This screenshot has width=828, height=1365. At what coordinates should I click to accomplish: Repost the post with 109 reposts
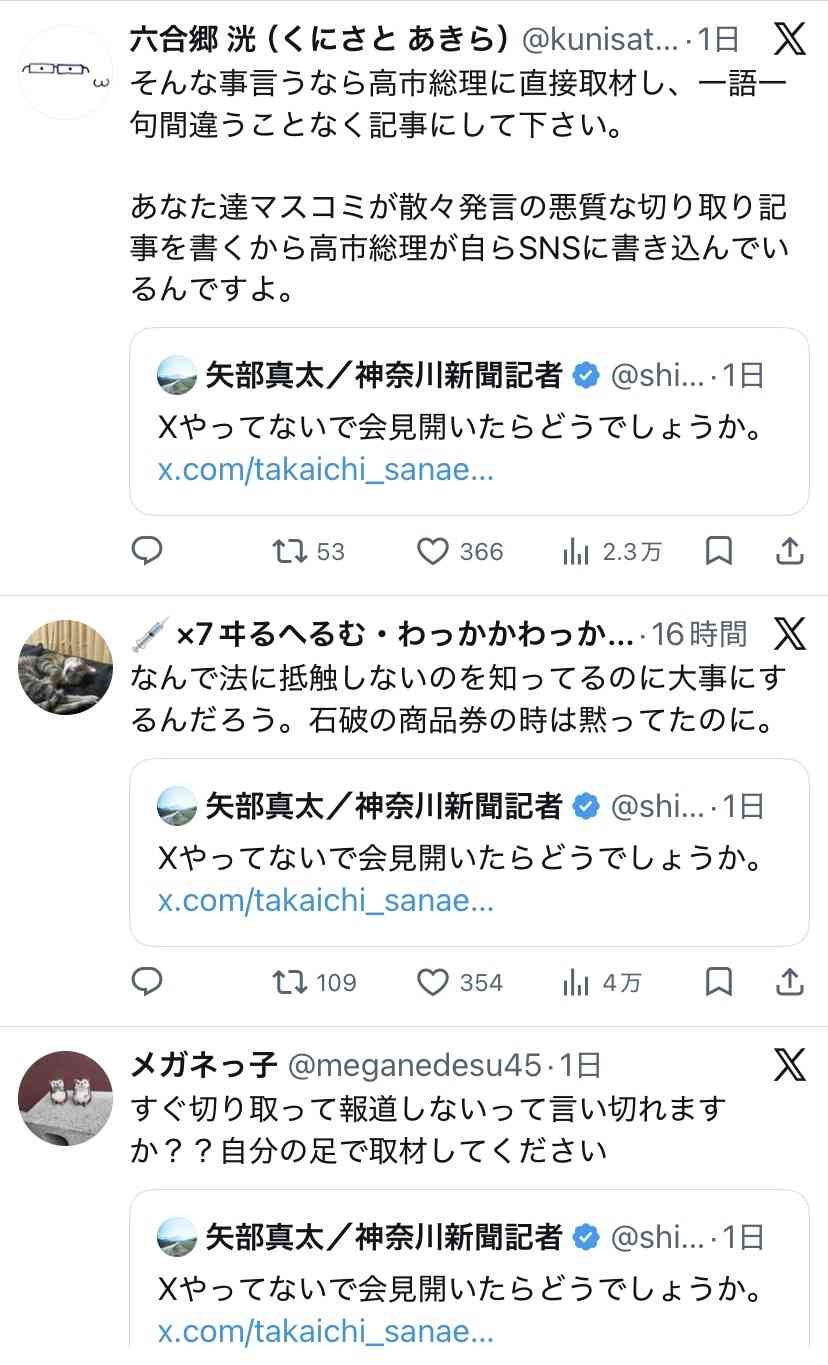point(290,982)
